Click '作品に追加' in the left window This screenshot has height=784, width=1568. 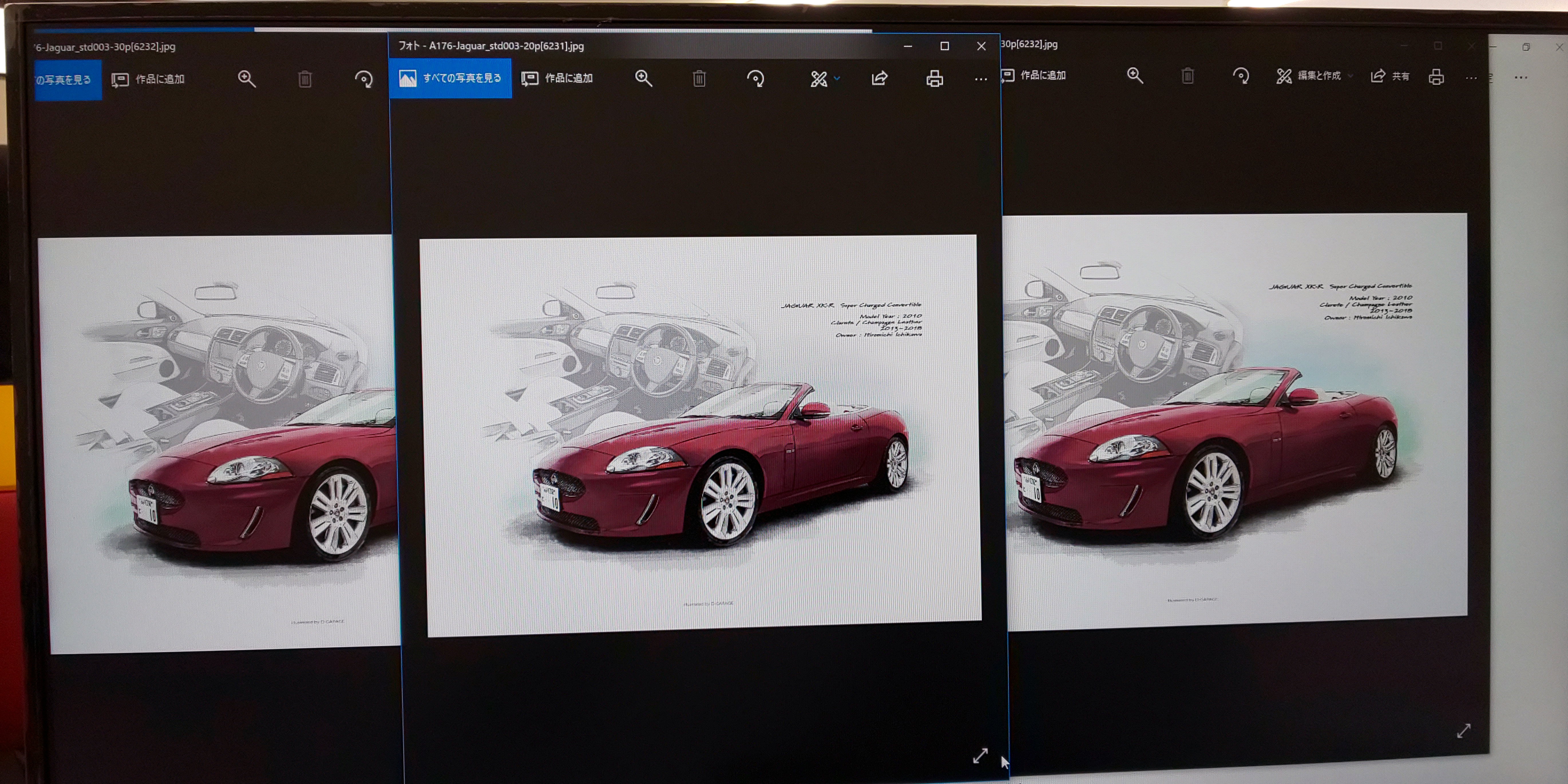coord(148,79)
